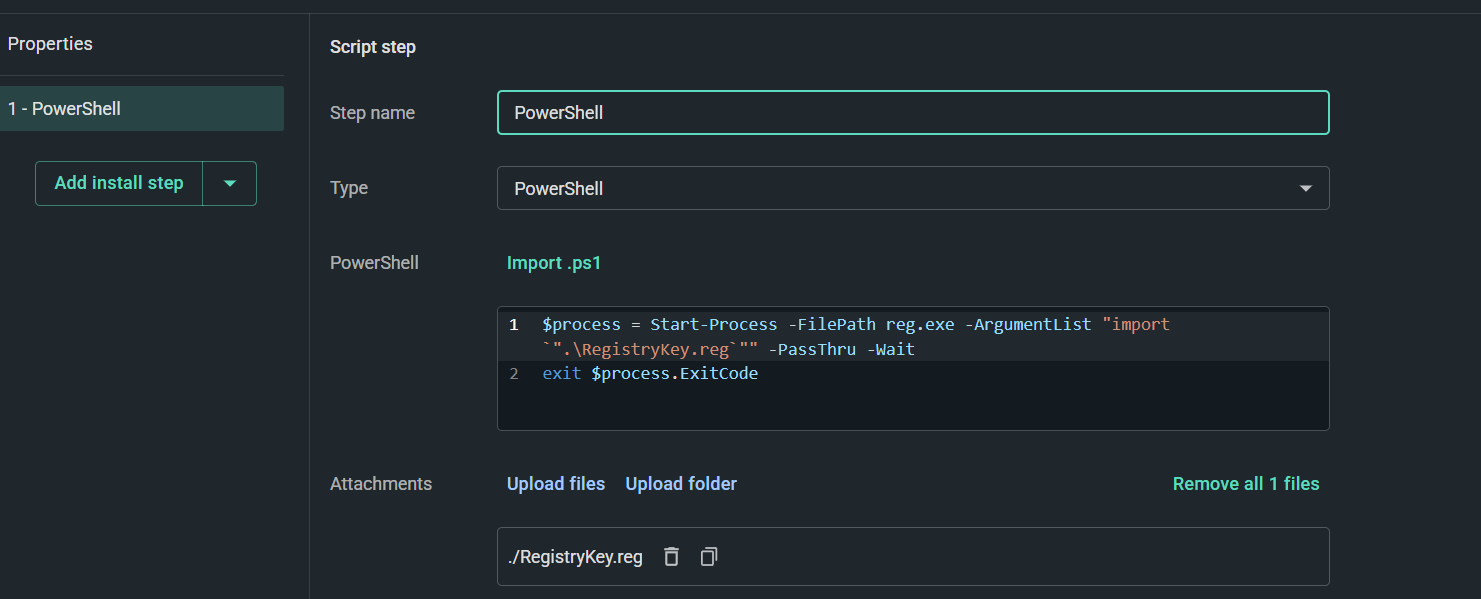Open the Add install step dropdown arrow
This screenshot has height=599, width=1481.
(x=230, y=184)
